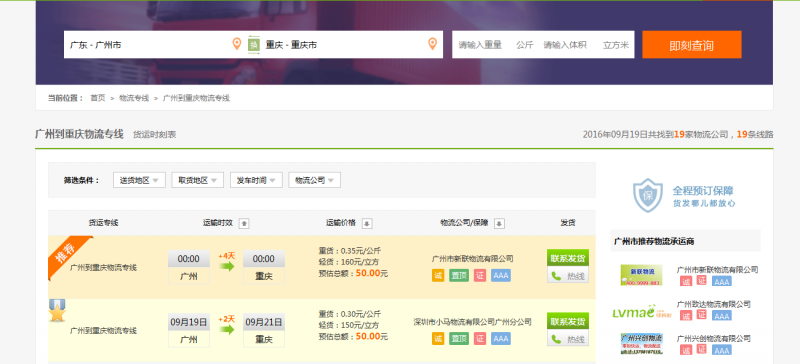This screenshot has width=800, height=364.
Task: Sort by 物流公司/保障 arrow icon
Action: 499,224
